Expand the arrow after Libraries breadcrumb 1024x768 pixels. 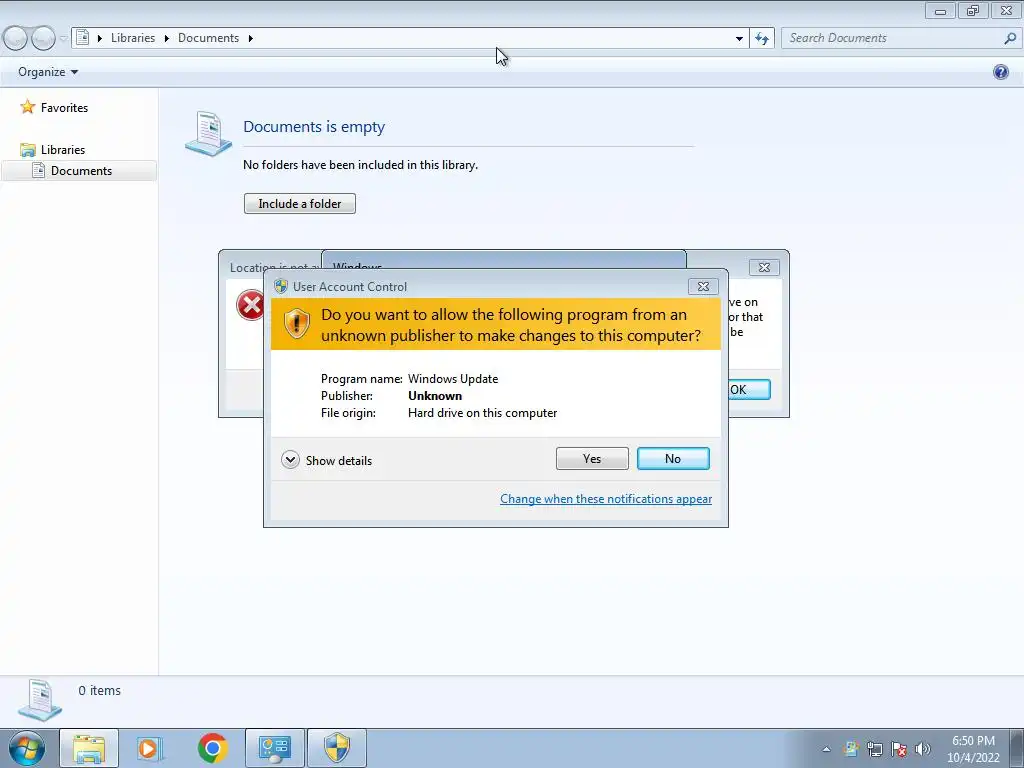[x=167, y=39]
